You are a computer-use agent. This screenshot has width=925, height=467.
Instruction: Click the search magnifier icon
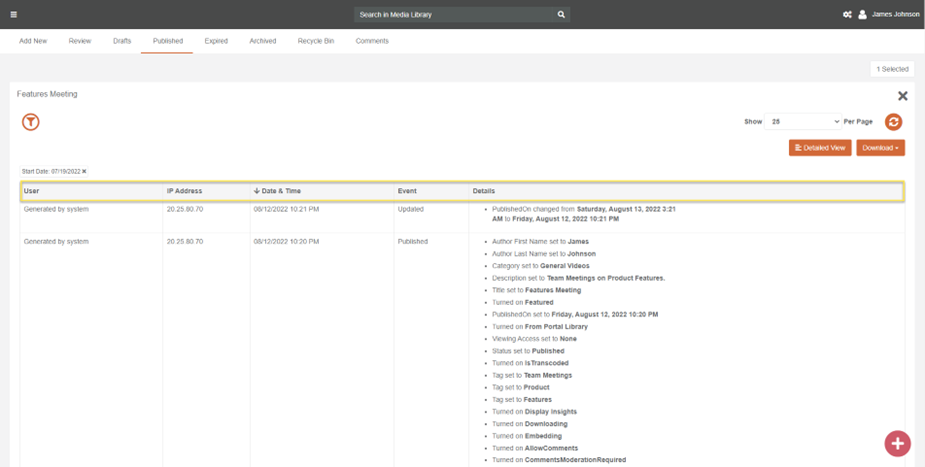point(561,15)
